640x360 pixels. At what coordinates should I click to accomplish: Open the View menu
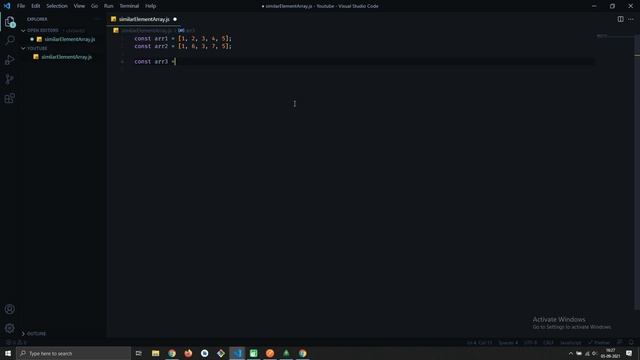pyautogui.click(x=79, y=6)
